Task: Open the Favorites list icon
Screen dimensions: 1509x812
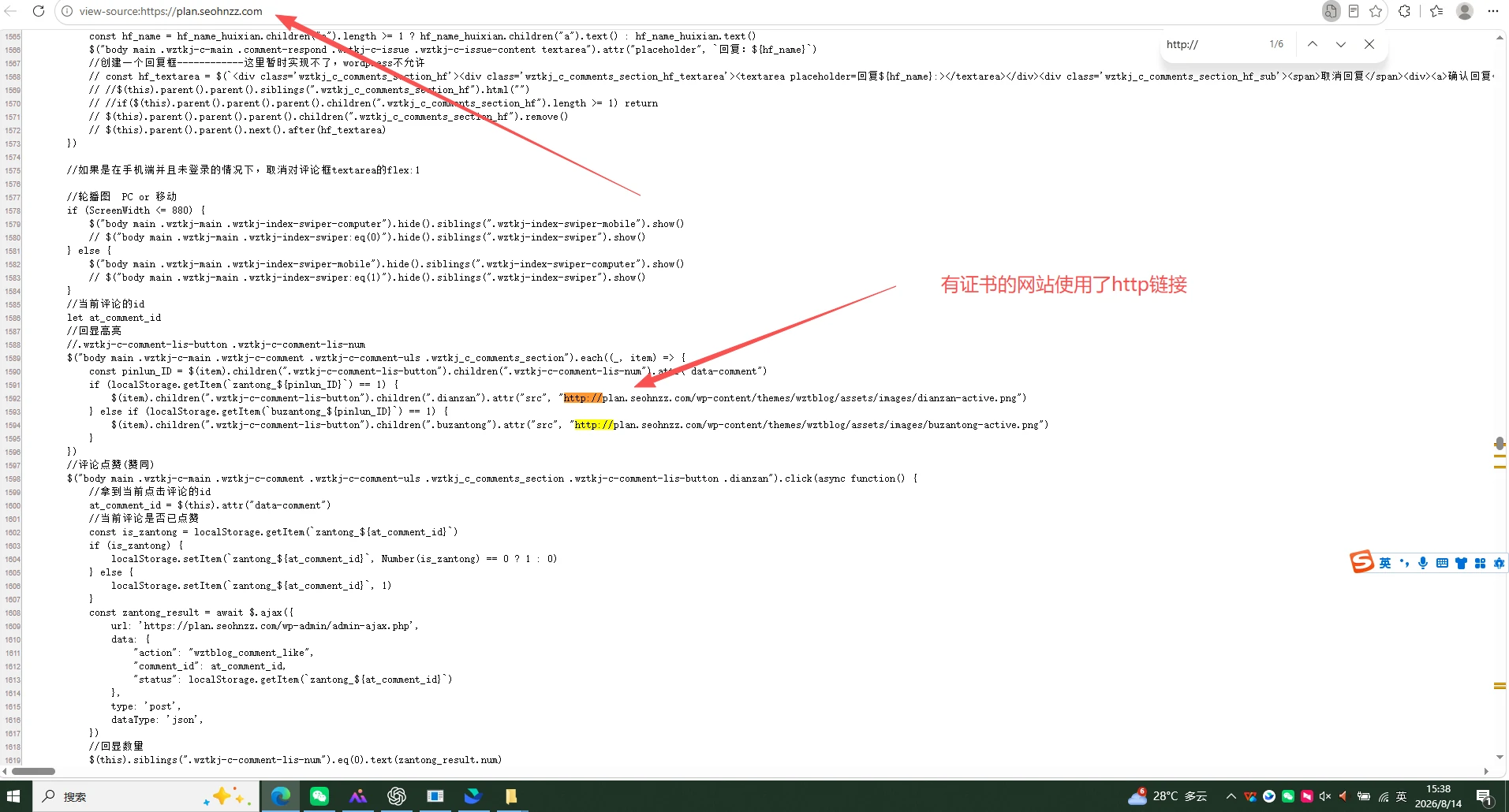Action: click(x=1436, y=11)
